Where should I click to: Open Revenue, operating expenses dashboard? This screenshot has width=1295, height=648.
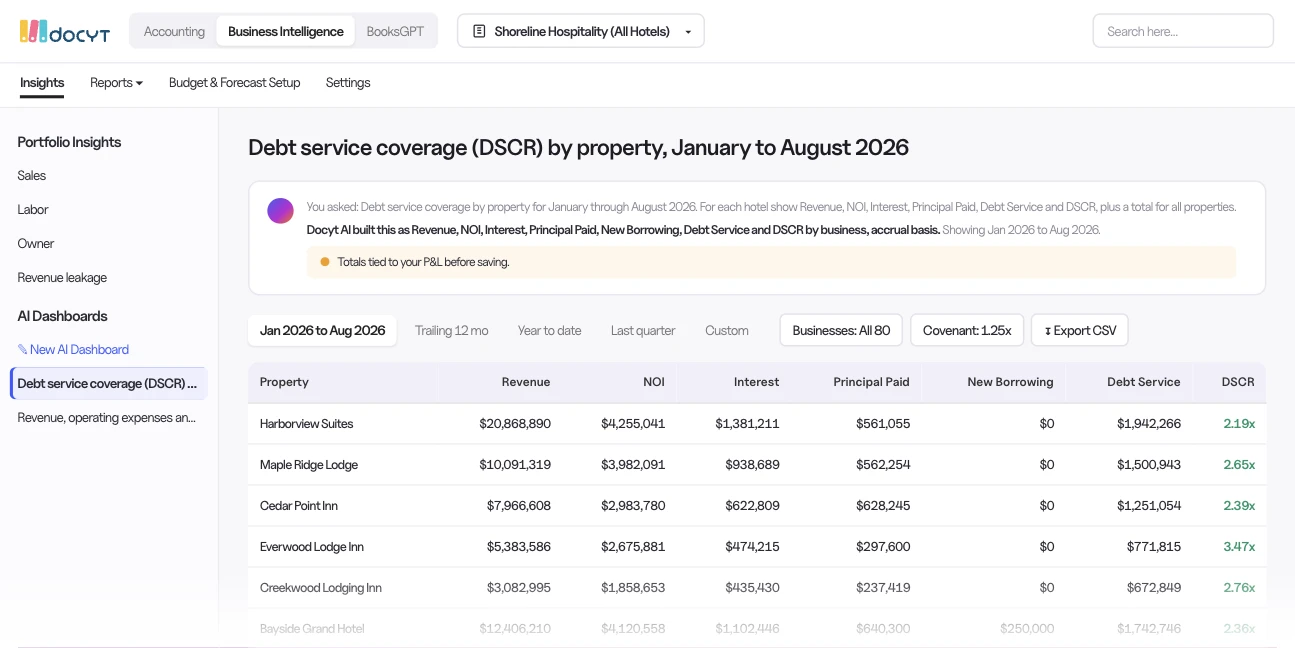point(107,417)
